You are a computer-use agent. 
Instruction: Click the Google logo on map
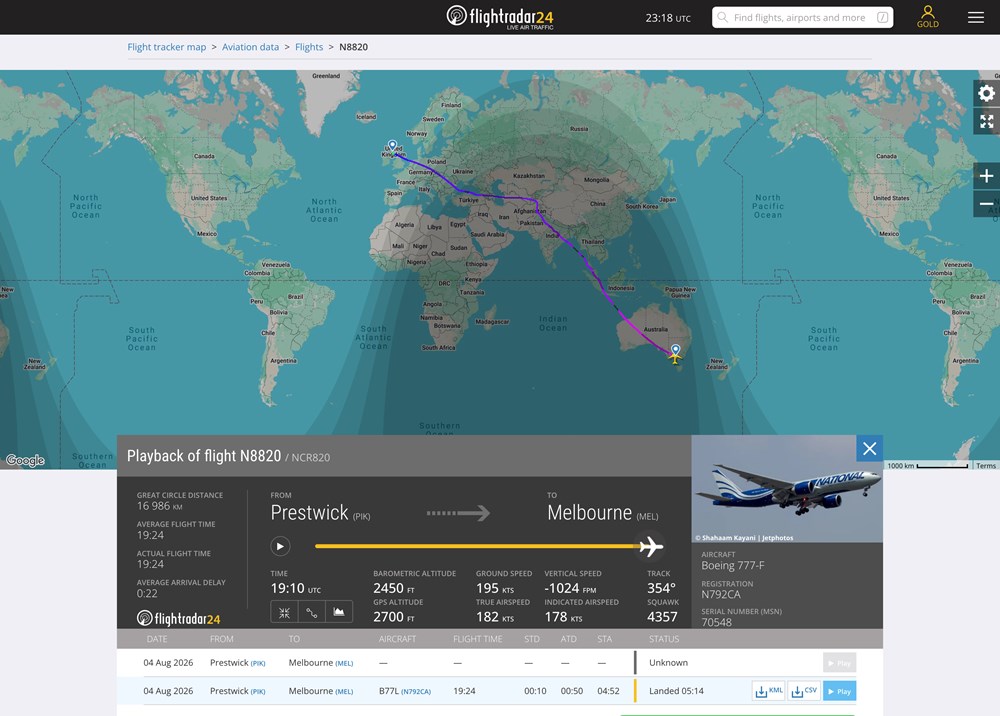(26, 460)
